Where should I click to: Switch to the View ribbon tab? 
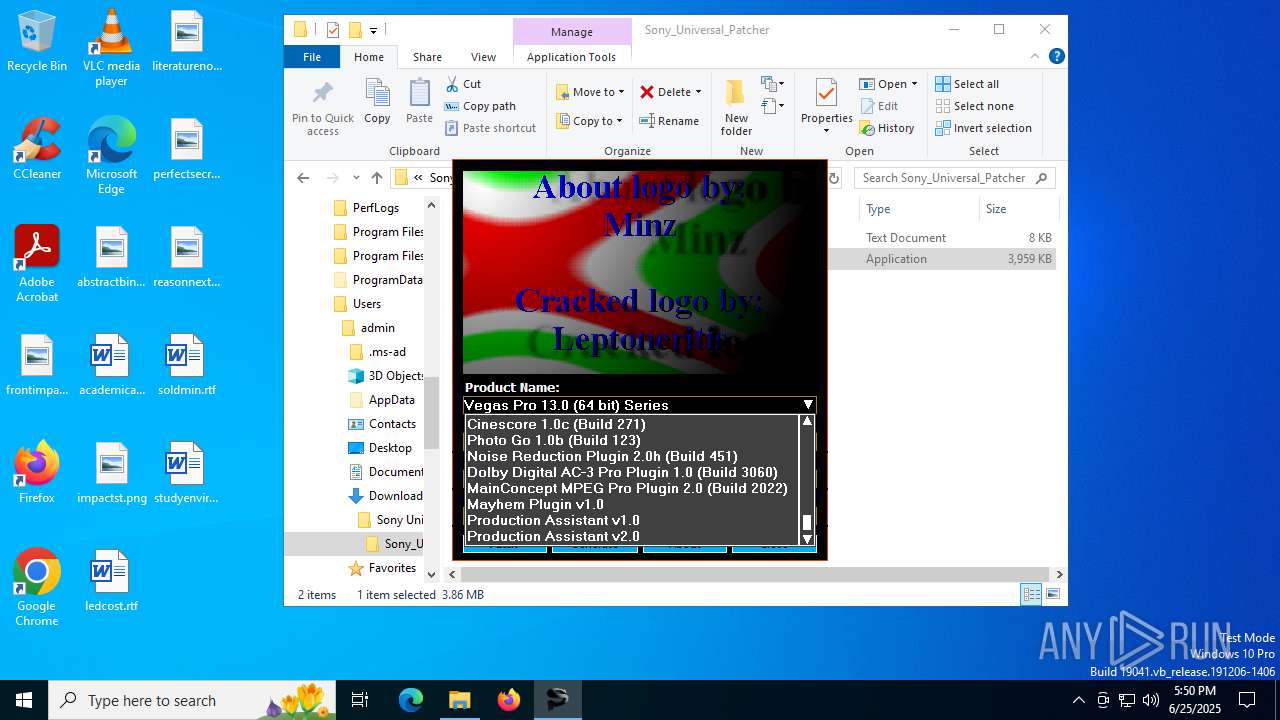click(x=483, y=57)
